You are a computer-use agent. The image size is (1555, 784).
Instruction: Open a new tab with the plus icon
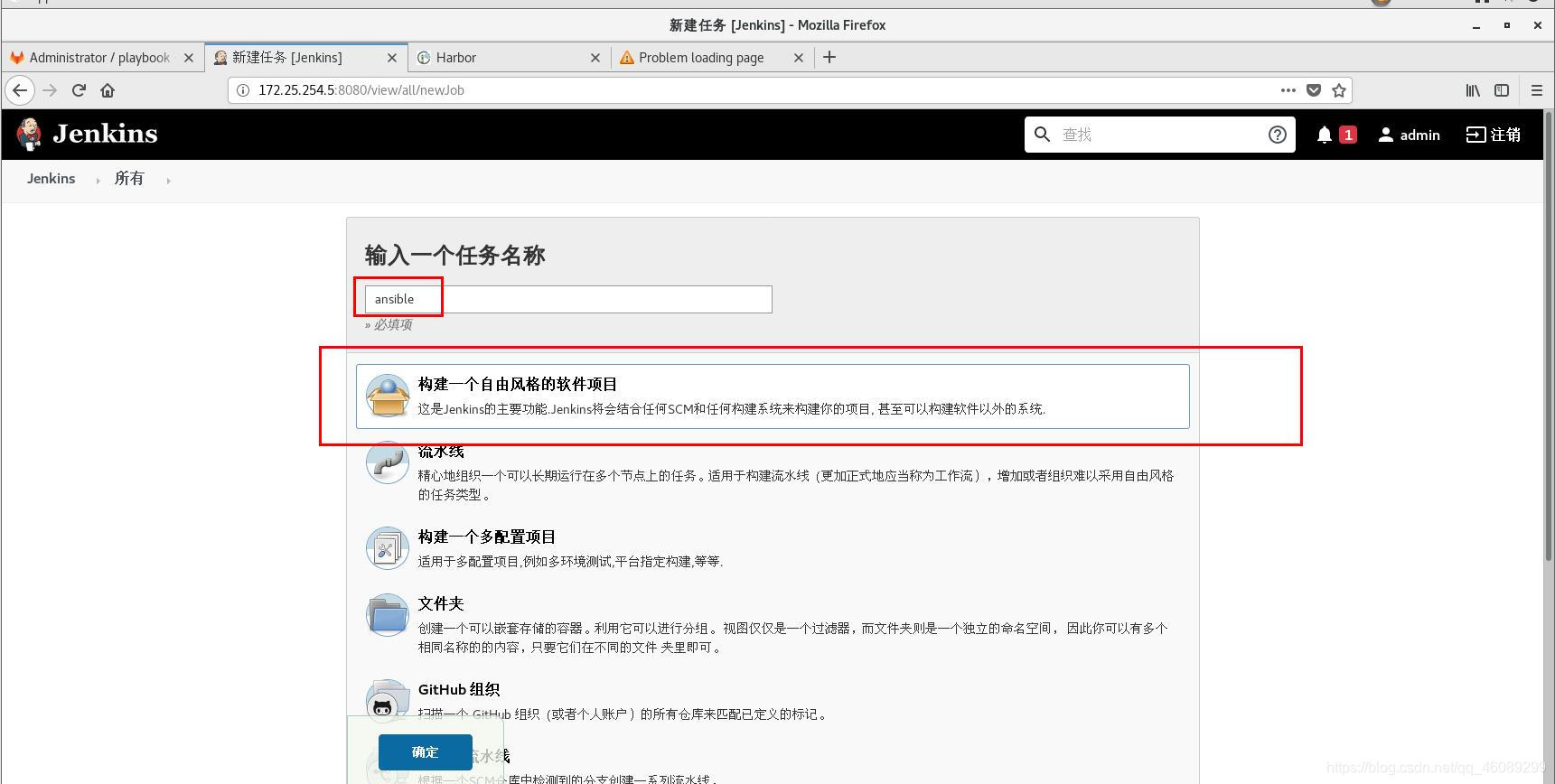pos(829,57)
